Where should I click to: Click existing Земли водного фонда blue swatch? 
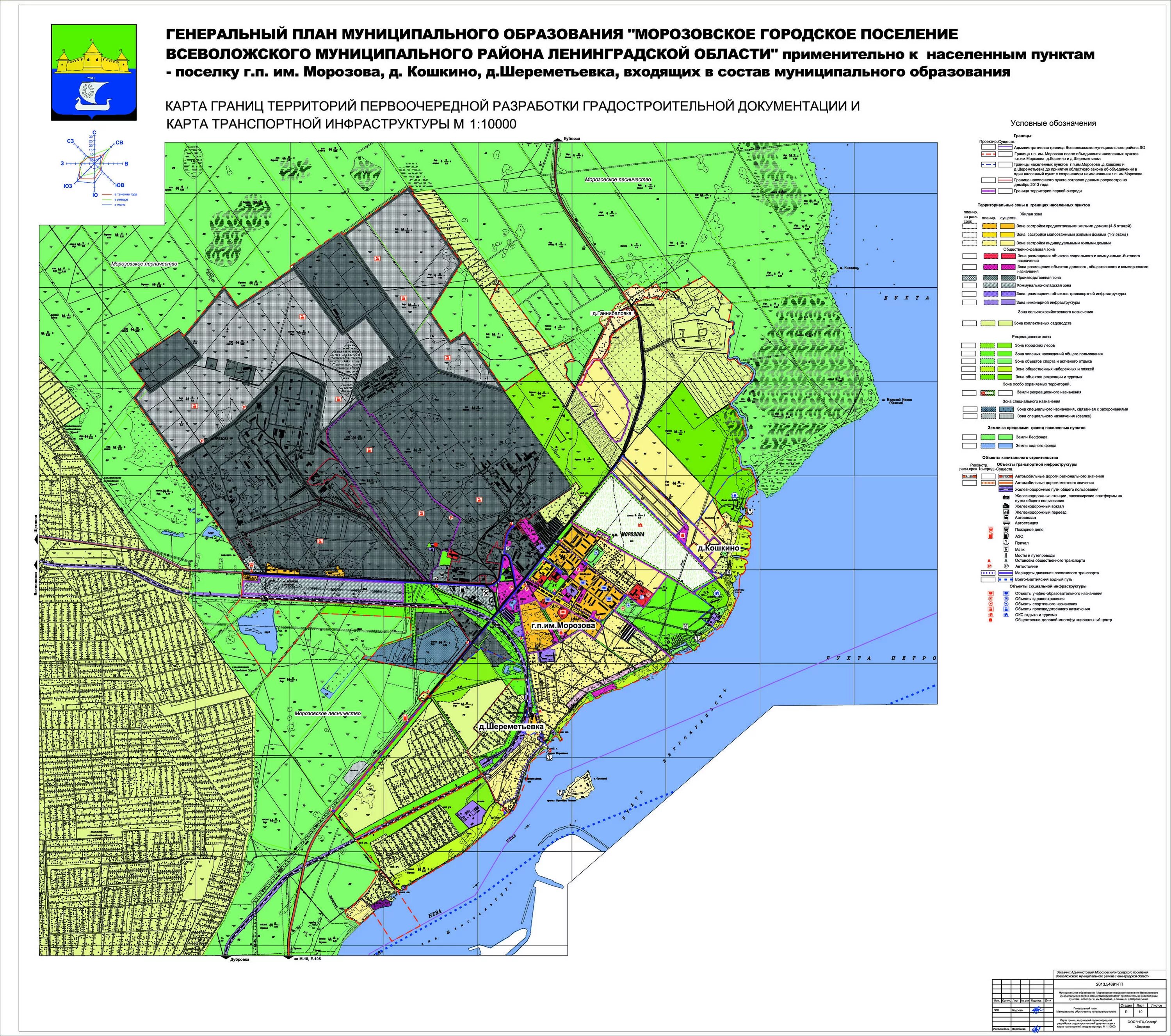pos(1005,445)
